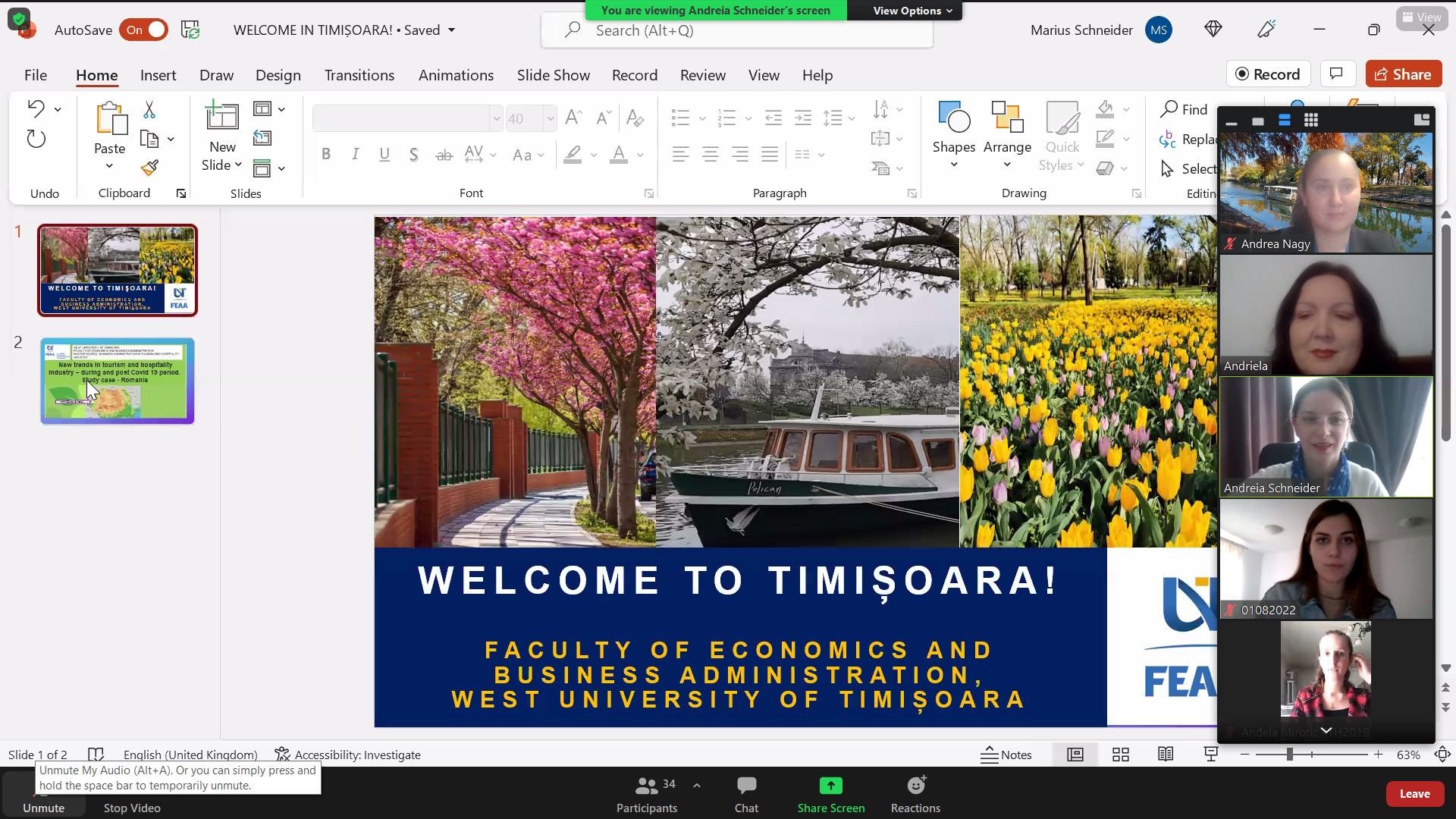1456x819 pixels.
Task: Open comments pane icon
Action: pyautogui.click(x=1337, y=74)
